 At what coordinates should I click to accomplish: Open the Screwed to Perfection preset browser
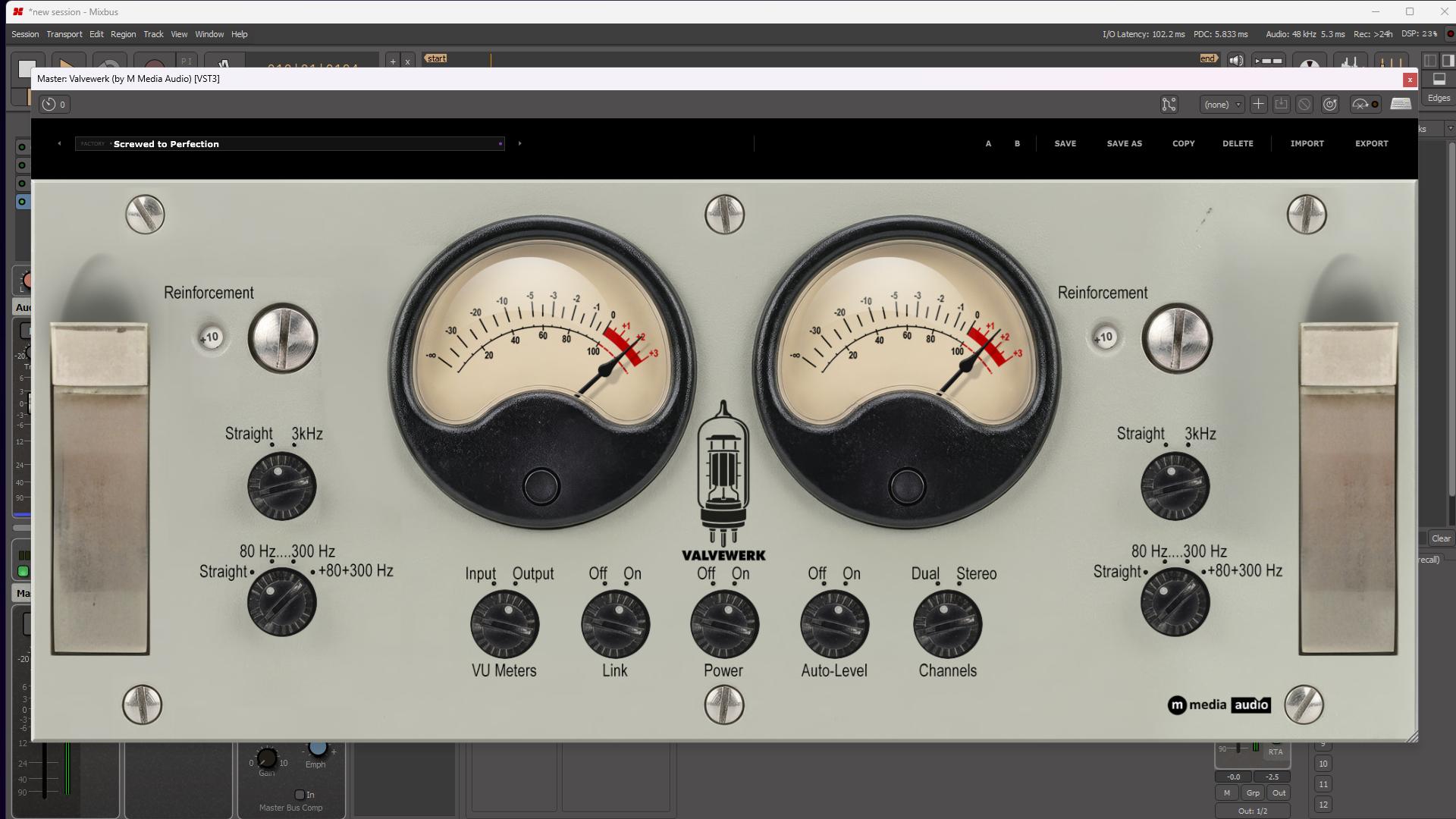click(289, 144)
